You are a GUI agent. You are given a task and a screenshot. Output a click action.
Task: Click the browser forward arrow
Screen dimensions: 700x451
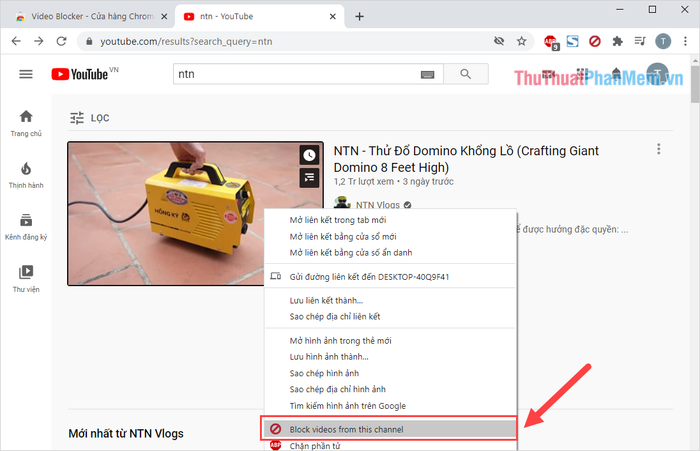[x=39, y=42]
